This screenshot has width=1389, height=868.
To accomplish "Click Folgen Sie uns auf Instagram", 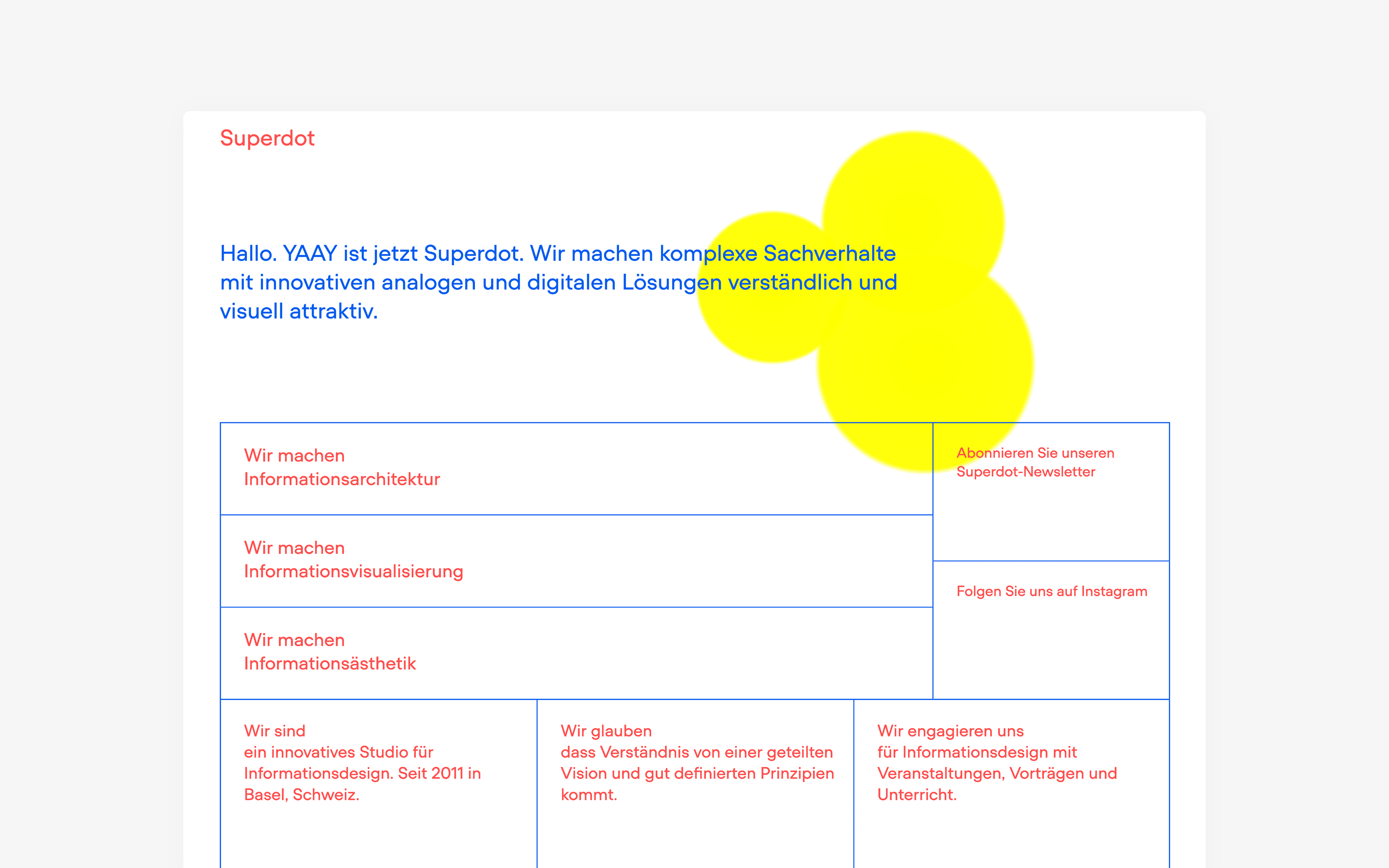I will coord(1051,591).
